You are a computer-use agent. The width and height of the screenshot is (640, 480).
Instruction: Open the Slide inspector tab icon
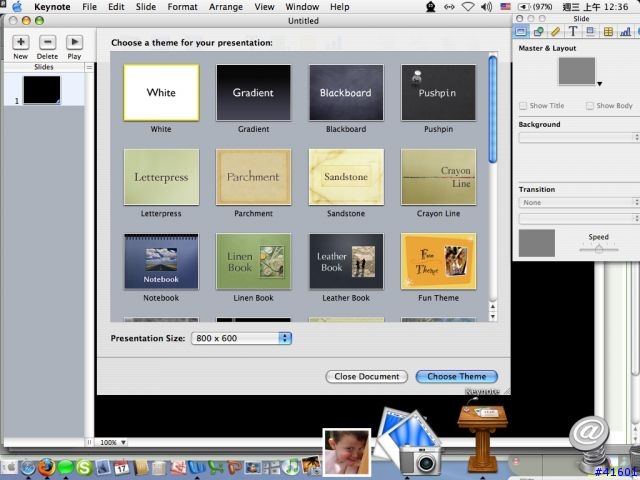tap(520, 31)
